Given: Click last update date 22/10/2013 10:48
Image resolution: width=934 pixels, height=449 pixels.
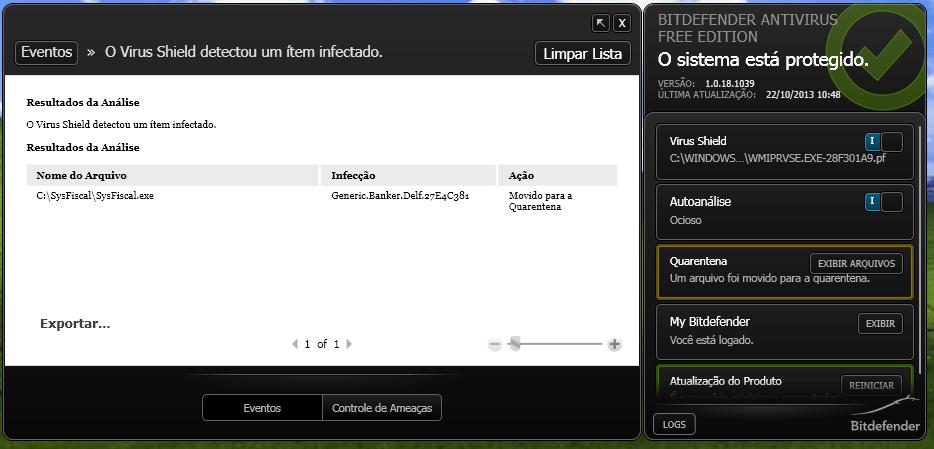Looking at the screenshot, I should click(804, 95).
